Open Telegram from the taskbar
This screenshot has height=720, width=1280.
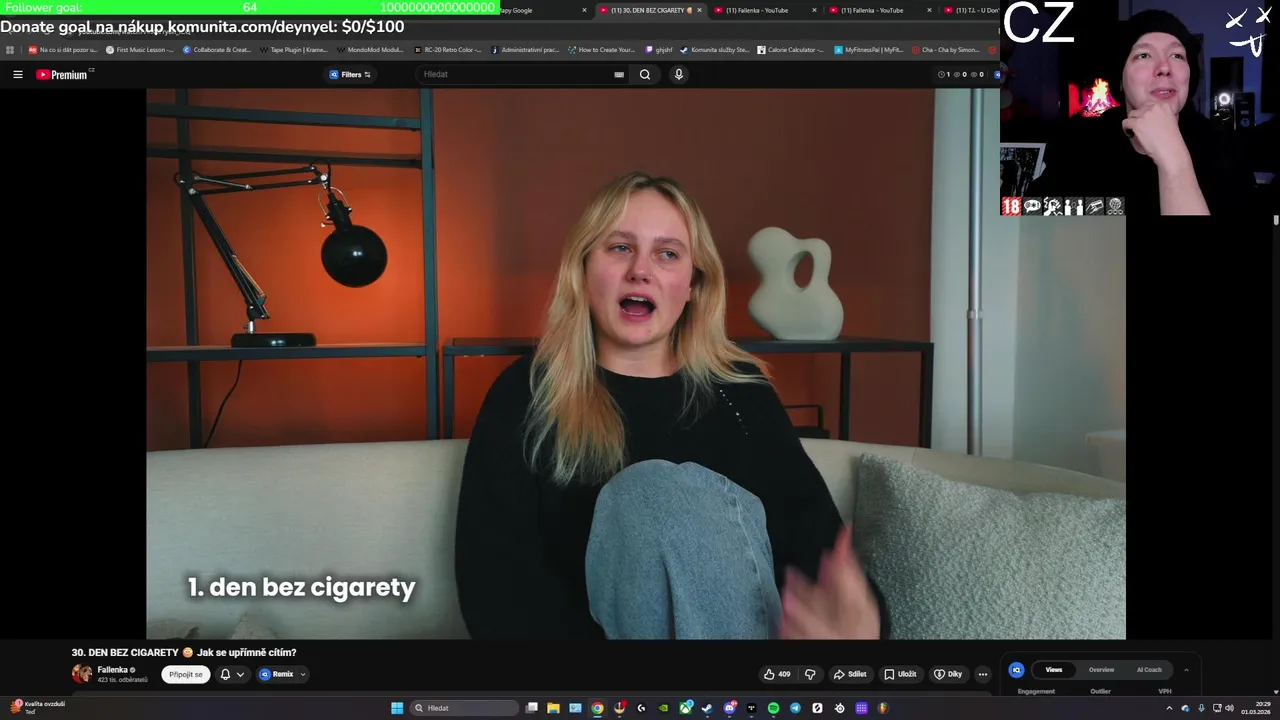[795, 708]
